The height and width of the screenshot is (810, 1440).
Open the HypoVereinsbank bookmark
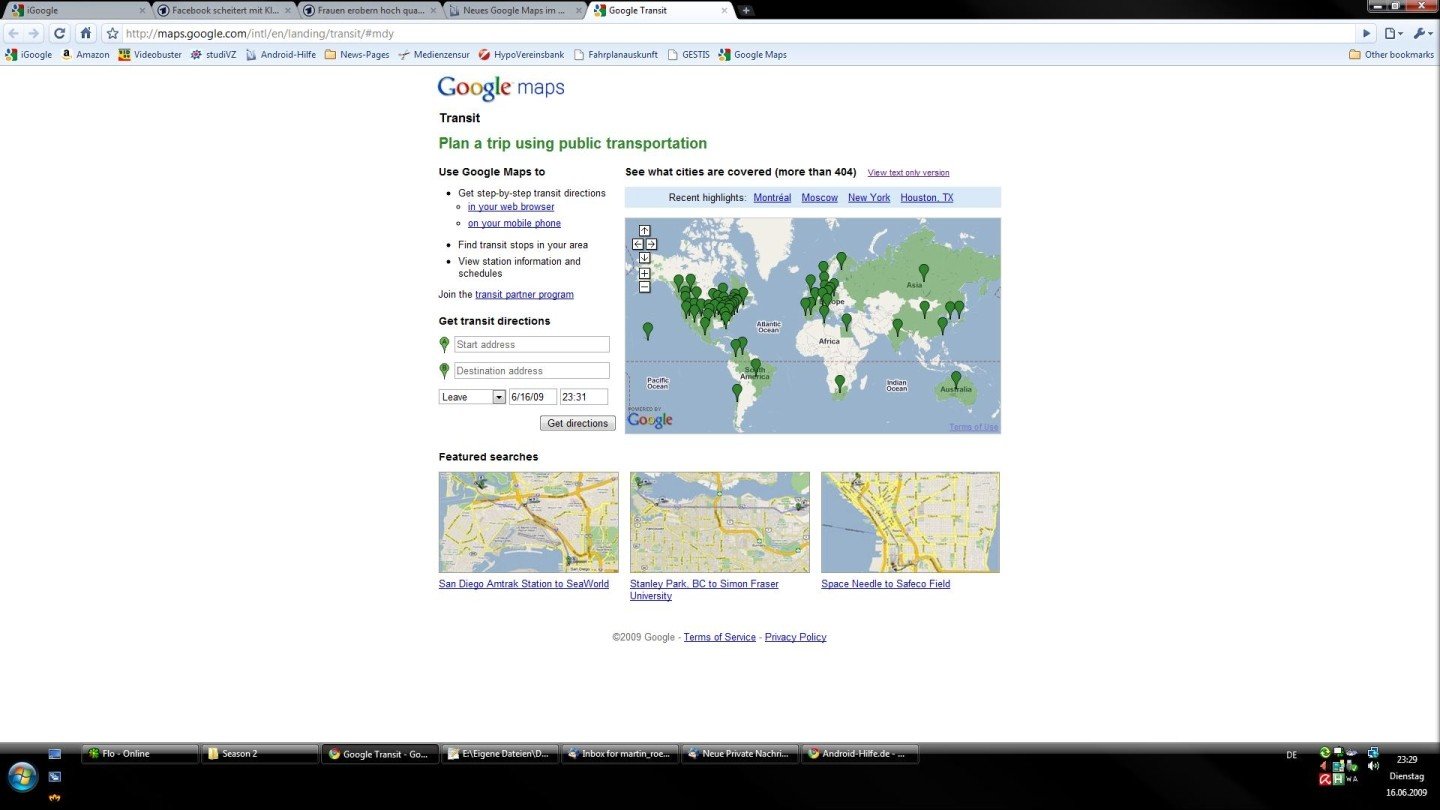(x=521, y=55)
